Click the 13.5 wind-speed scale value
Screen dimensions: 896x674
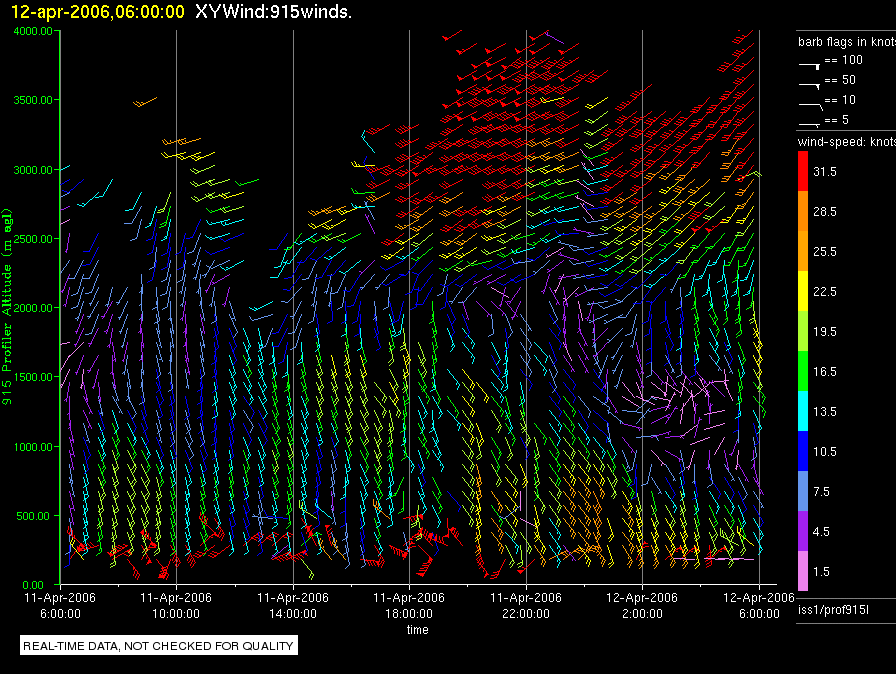(825, 412)
